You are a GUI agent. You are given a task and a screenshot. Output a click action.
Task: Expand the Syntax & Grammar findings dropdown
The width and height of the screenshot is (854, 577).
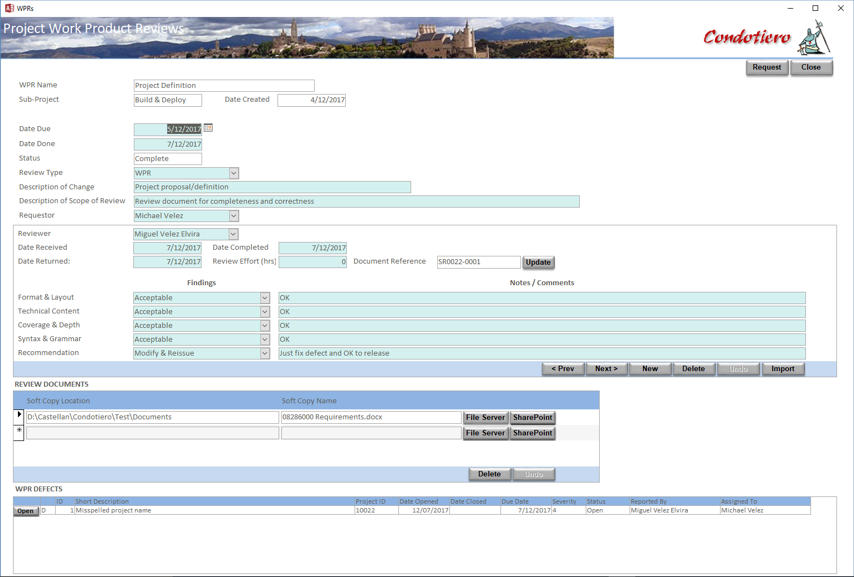click(x=265, y=339)
